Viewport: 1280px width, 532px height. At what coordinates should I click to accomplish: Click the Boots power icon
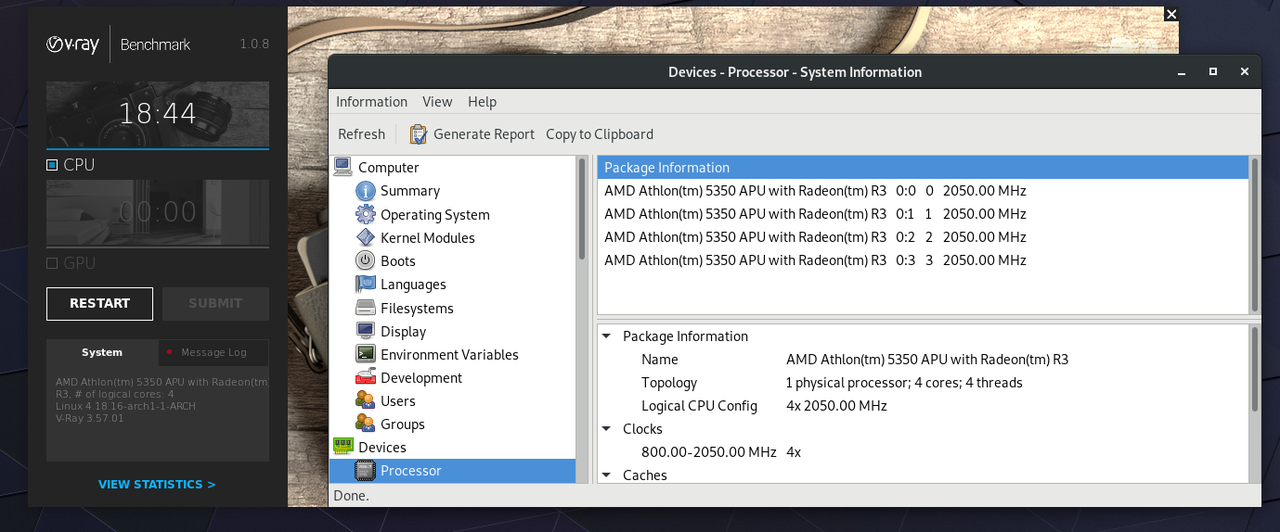coord(365,260)
